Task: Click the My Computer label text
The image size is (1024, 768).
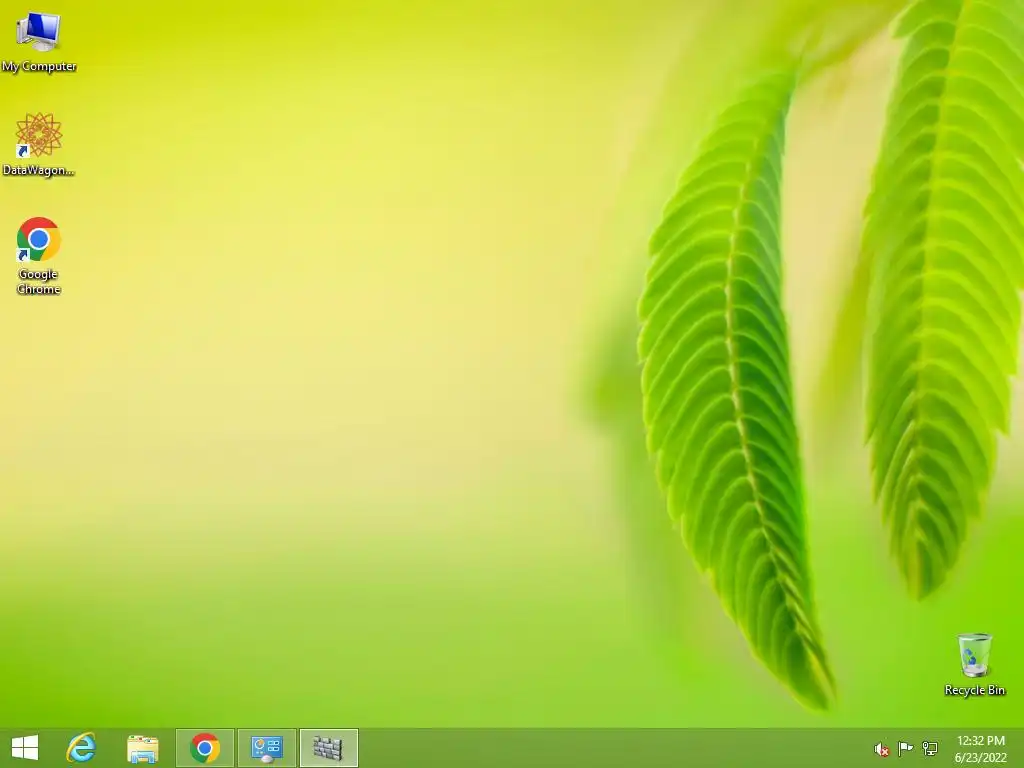Action: click(39, 66)
